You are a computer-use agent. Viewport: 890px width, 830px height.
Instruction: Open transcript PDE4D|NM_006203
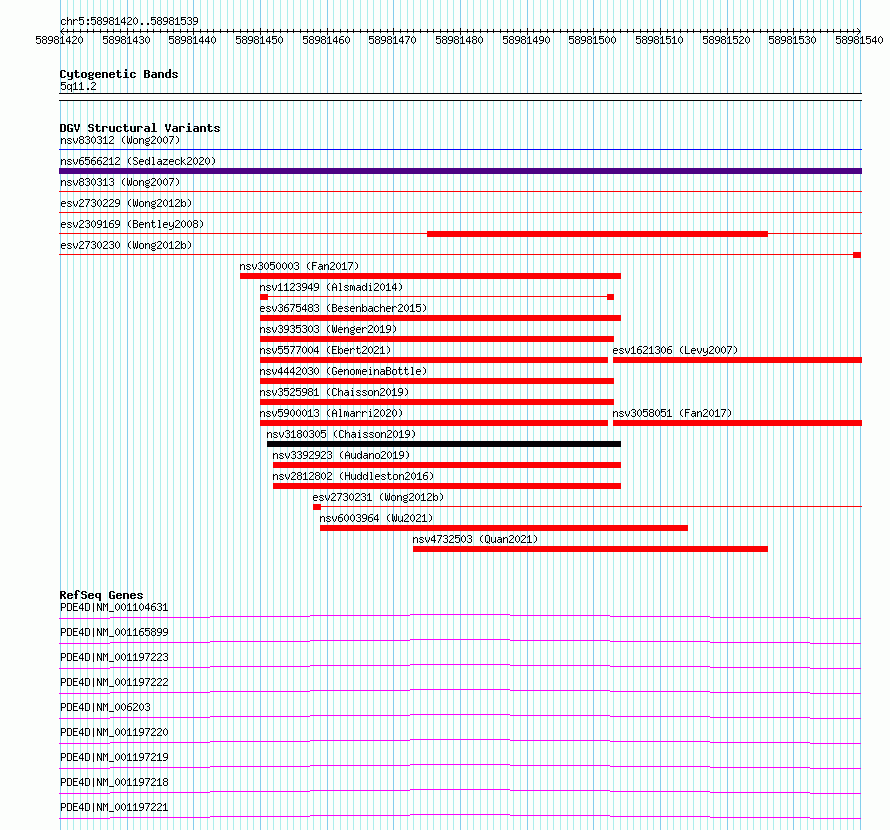pyautogui.click(x=105, y=707)
